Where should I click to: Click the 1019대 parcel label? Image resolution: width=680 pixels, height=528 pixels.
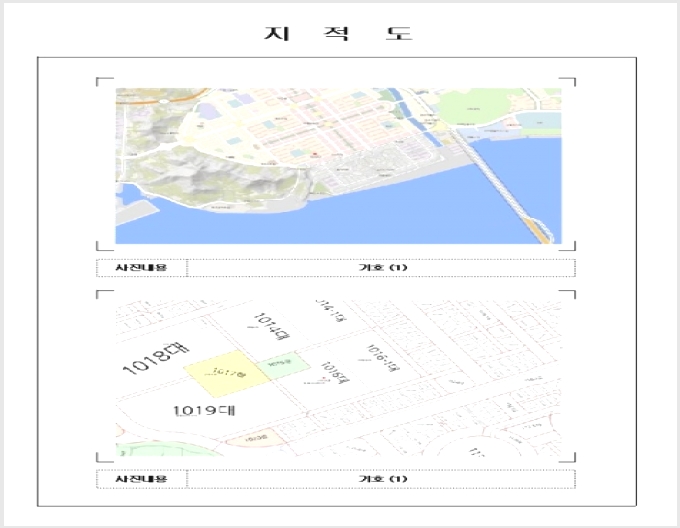(204, 410)
